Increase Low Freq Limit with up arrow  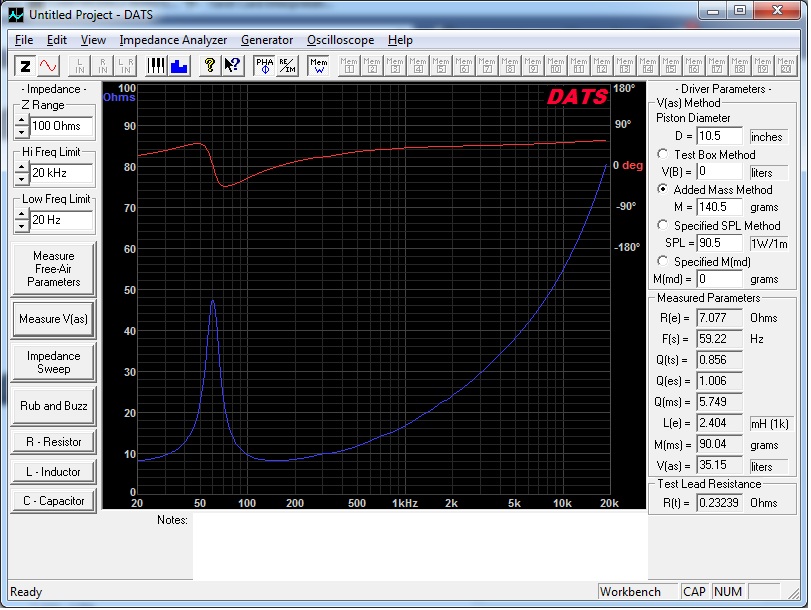21,215
